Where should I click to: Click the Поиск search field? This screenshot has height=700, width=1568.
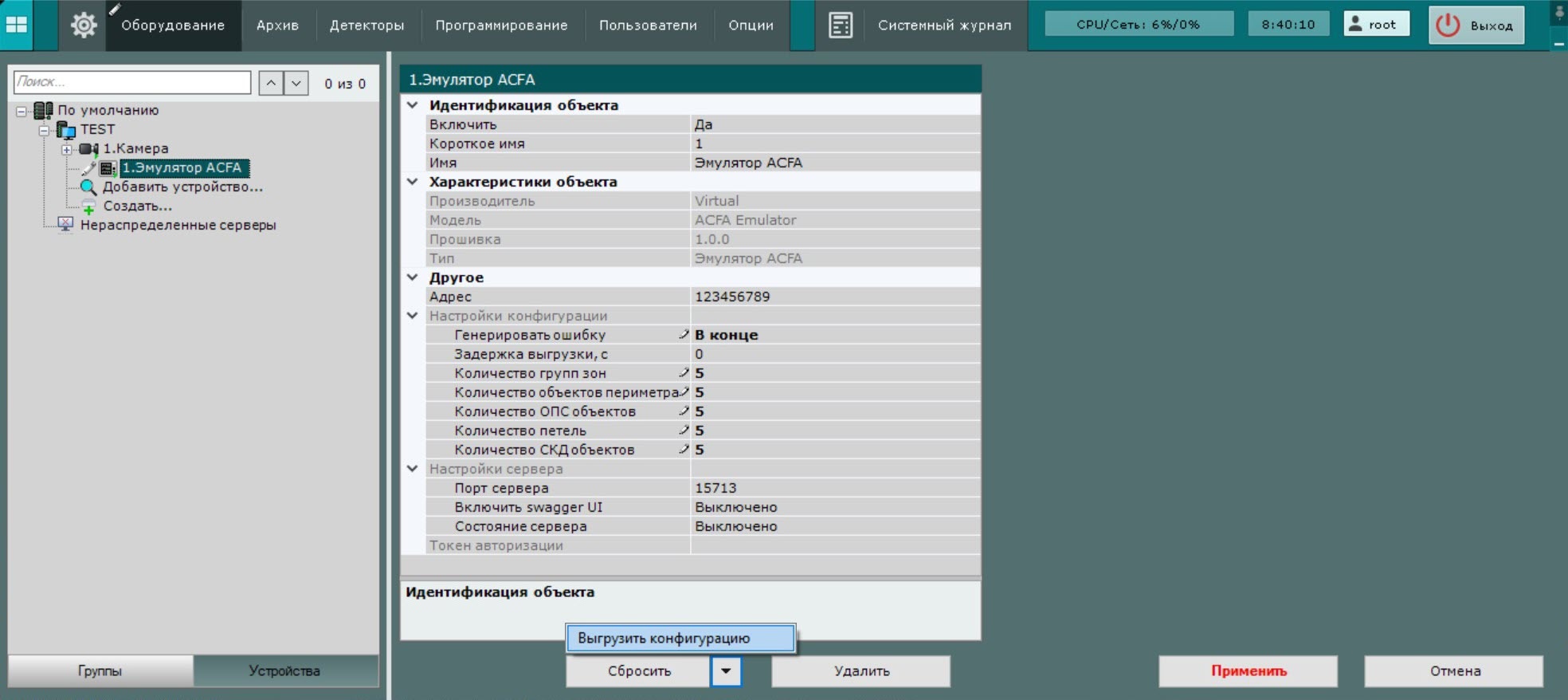tap(132, 82)
